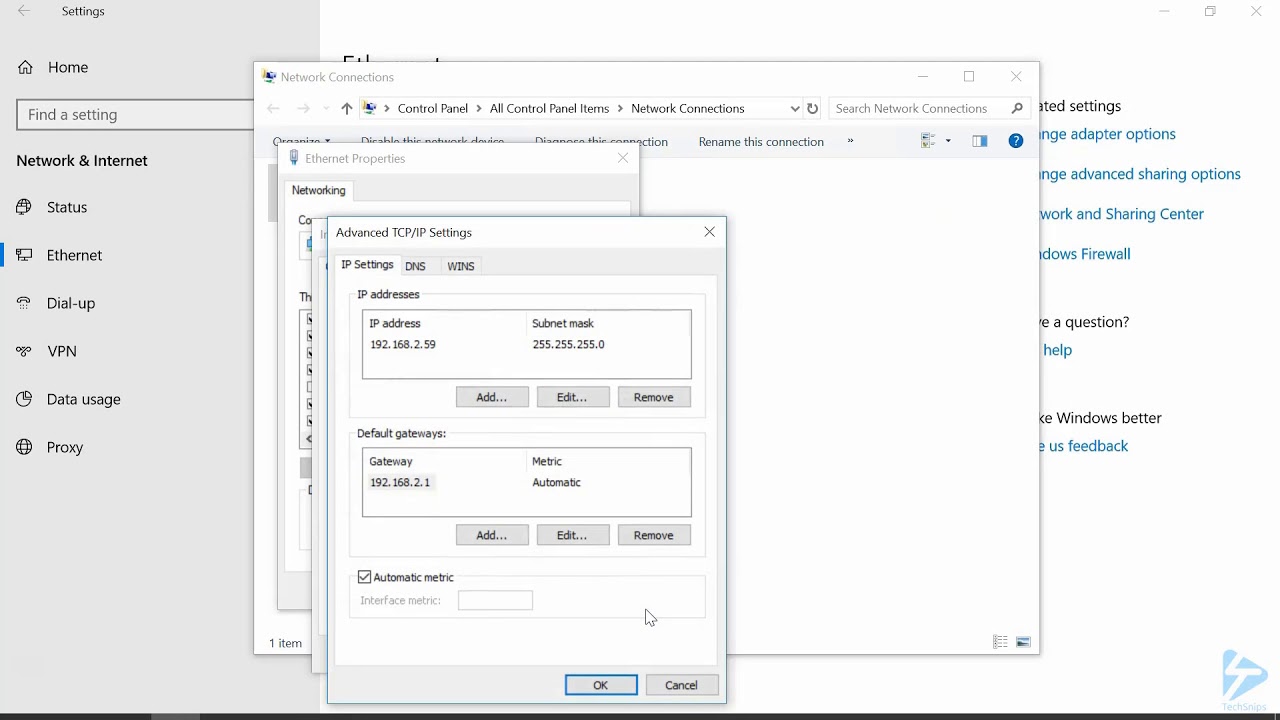
Task: Open Network and Sharing Center link
Action: pyautogui.click(x=1122, y=214)
